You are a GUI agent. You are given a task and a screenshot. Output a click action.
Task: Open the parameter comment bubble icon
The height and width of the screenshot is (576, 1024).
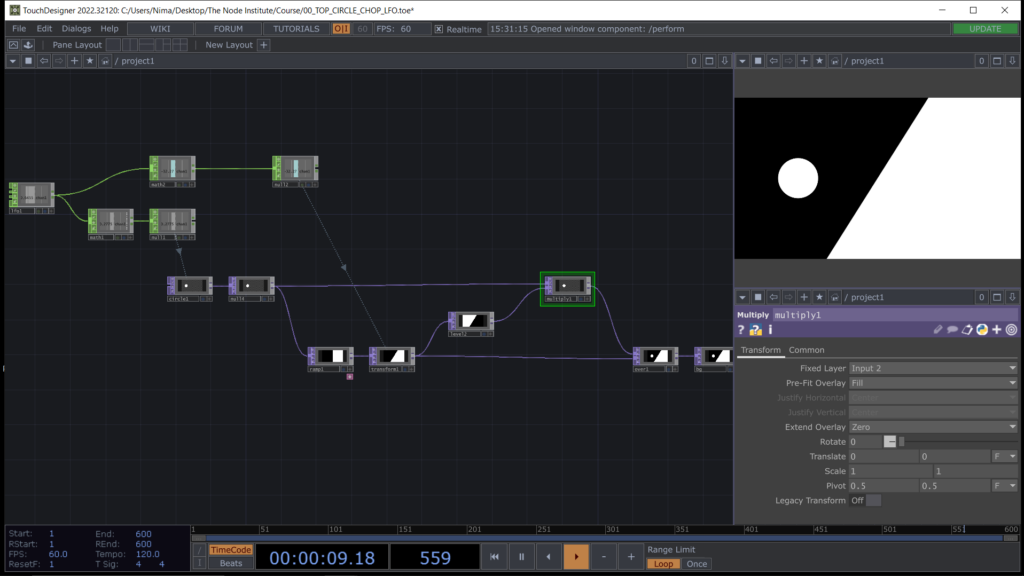952,330
